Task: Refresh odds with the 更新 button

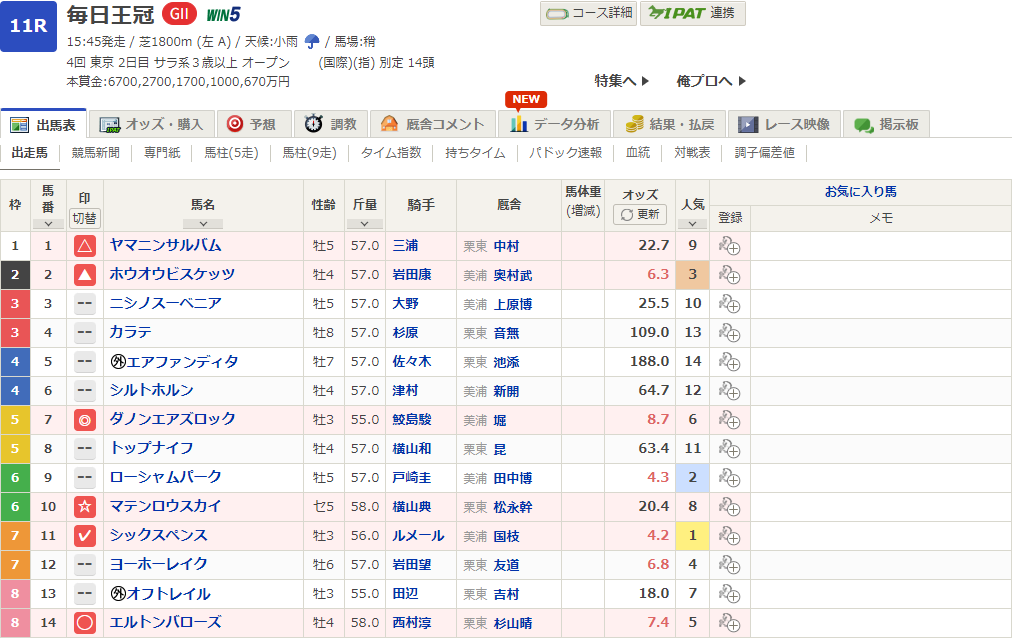Action: [640, 214]
